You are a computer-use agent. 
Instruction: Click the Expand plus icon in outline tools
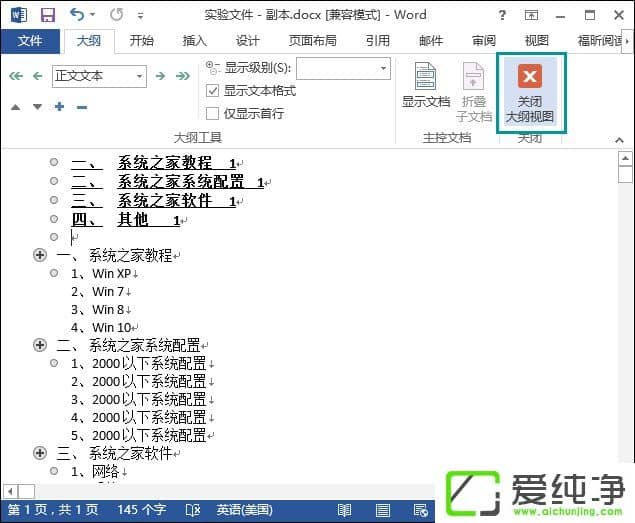[60, 107]
